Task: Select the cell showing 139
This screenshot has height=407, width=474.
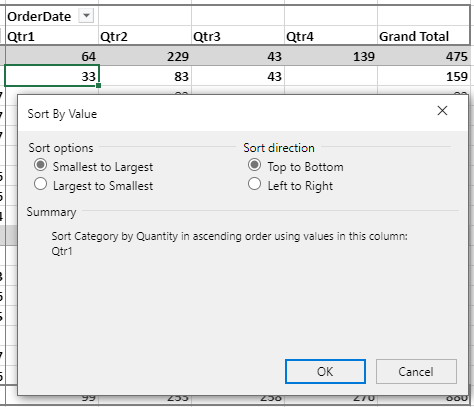Action: (331, 56)
